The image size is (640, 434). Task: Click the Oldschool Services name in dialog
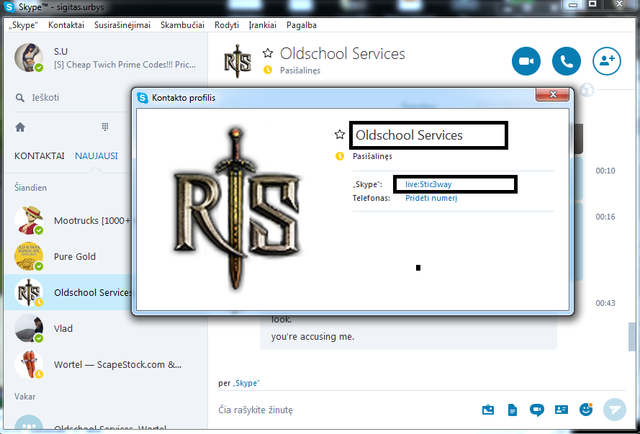click(x=409, y=135)
